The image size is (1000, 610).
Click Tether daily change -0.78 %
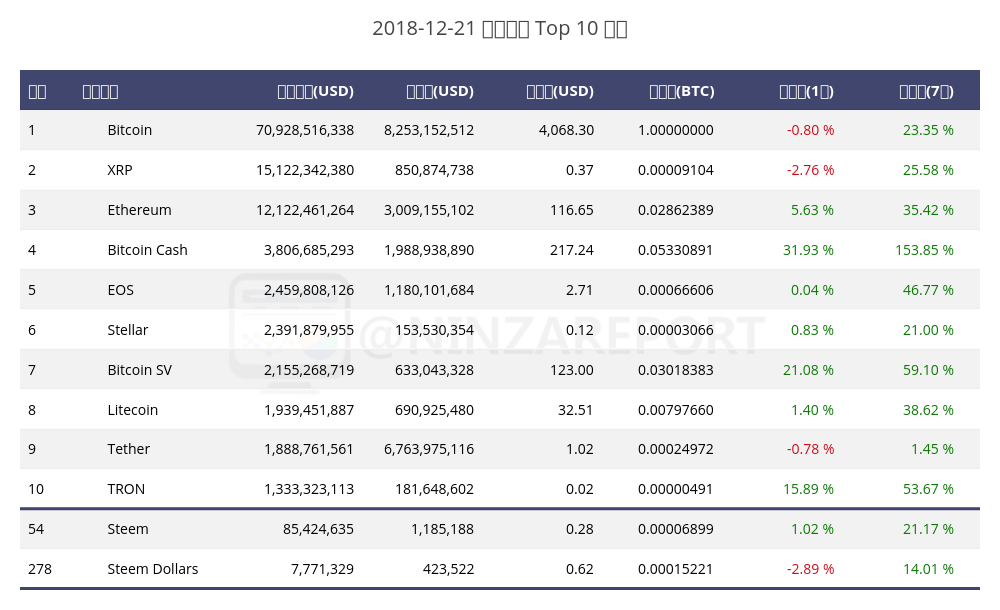click(x=810, y=449)
